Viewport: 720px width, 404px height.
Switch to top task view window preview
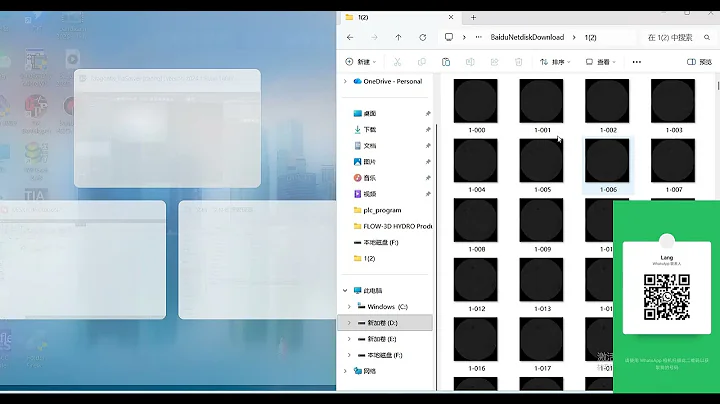coord(167,128)
